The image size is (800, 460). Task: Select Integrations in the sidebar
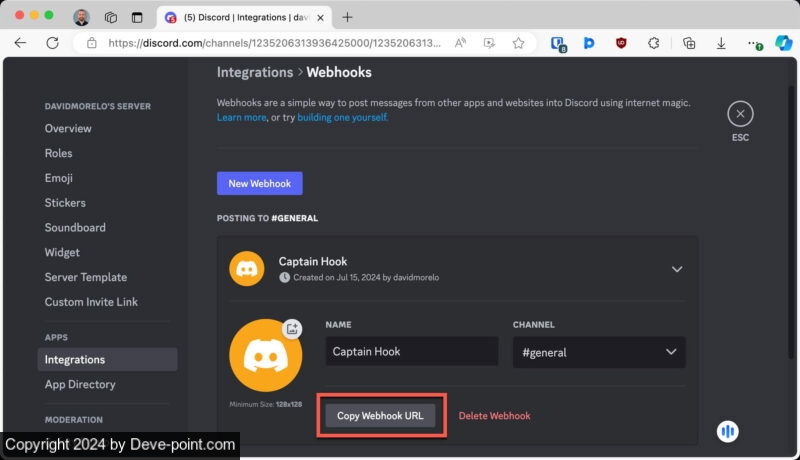click(x=75, y=359)
